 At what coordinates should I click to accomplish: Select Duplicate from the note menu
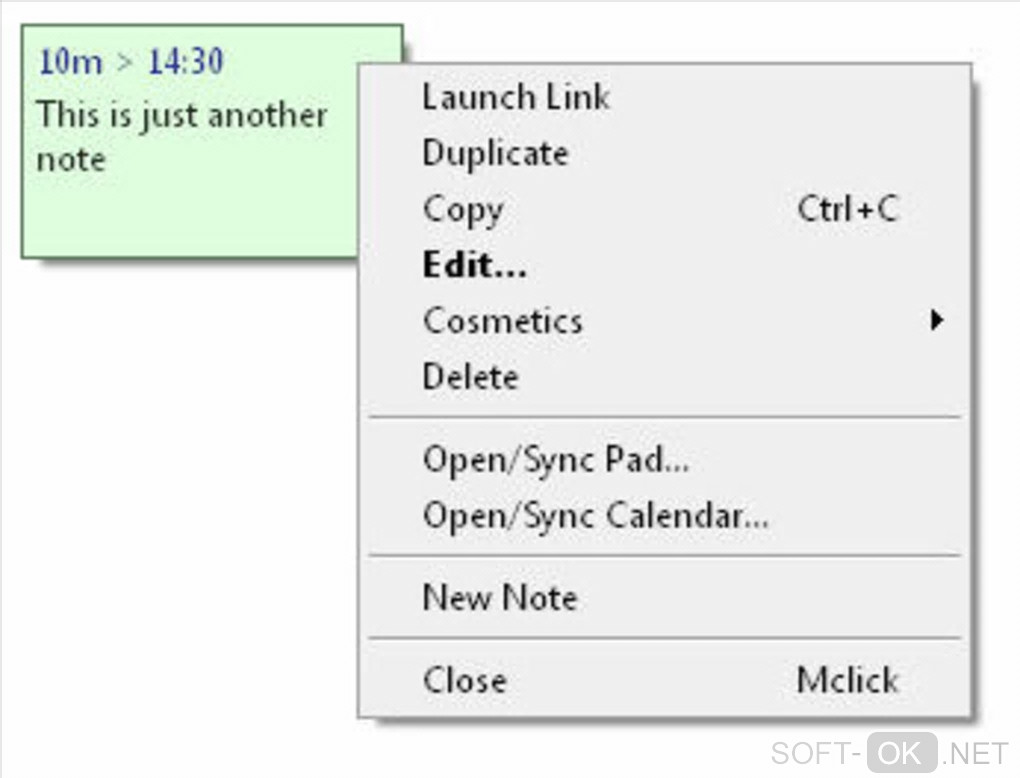495,153
